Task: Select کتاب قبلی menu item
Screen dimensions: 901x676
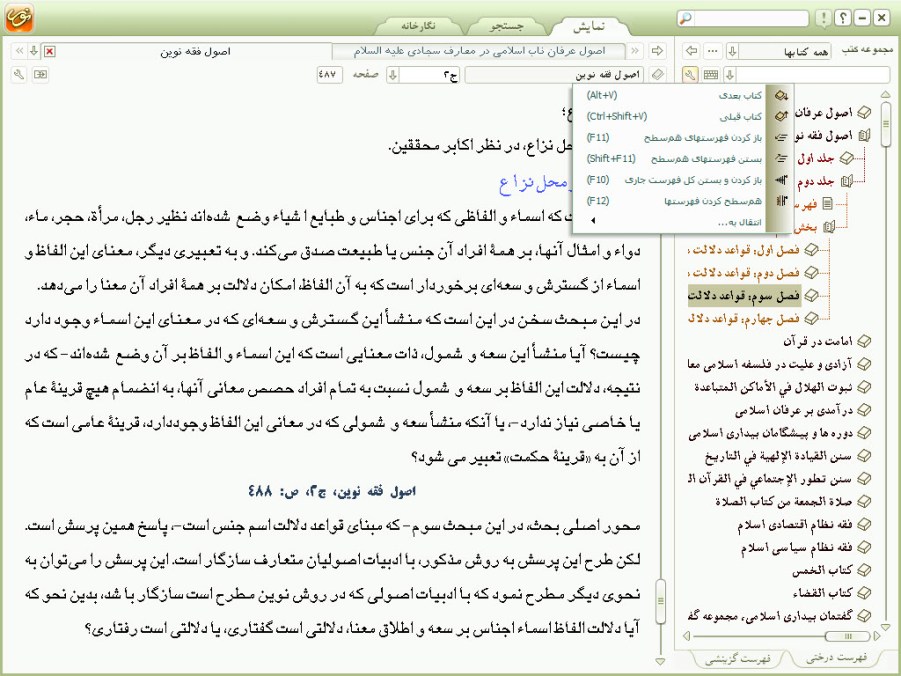Action: [673, 116]
